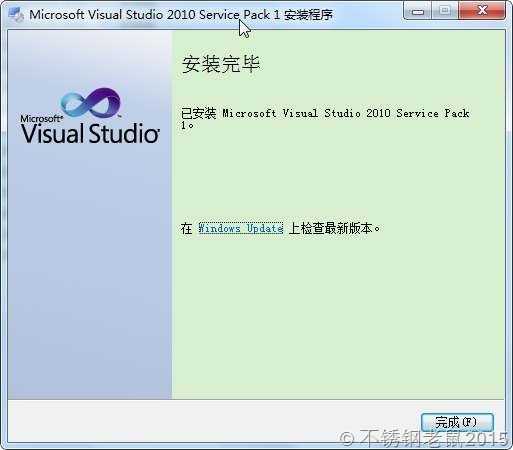The image size is (513, 450).
Task: Minimize the Service Pack 1 installer window
Action: [417, 12]
